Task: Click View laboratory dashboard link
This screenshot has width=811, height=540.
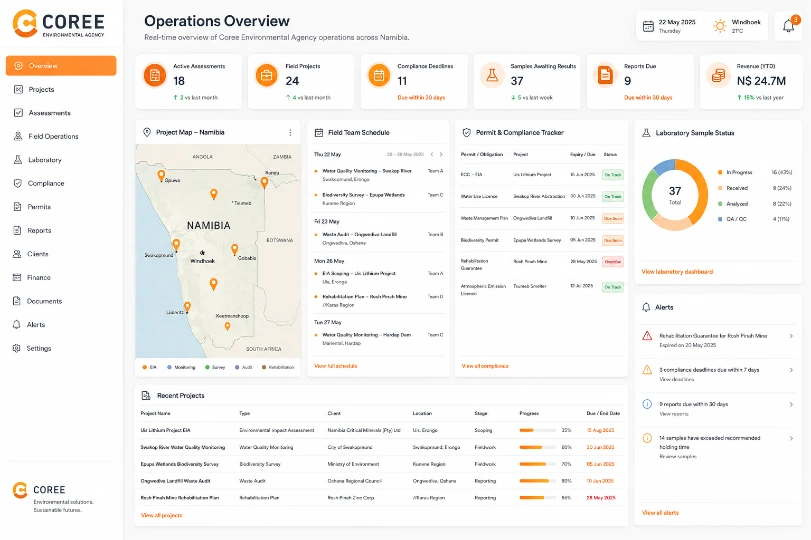Action: pyautogui.click(x=677, y=272)
